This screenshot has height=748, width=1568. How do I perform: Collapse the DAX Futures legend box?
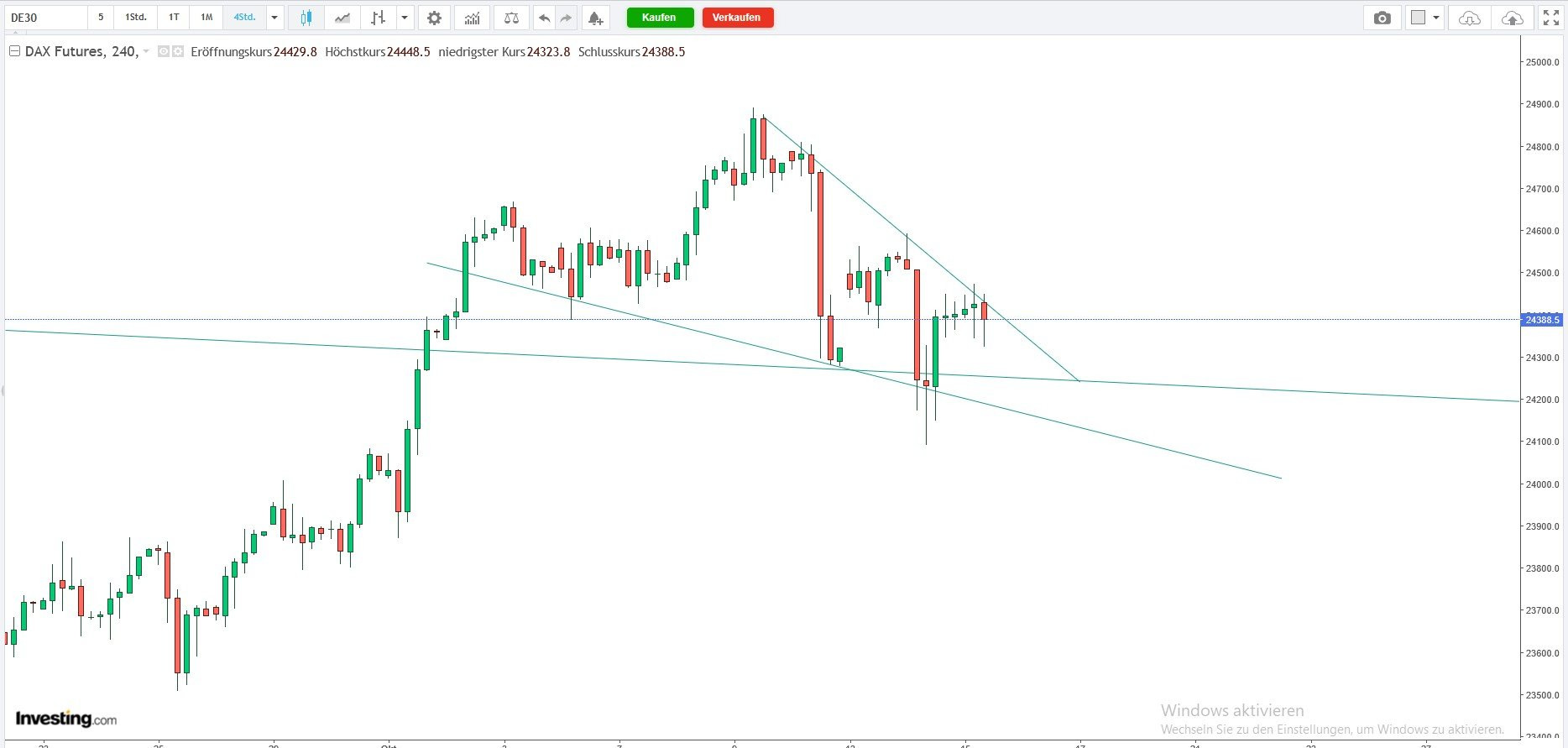tap(14, 52)
